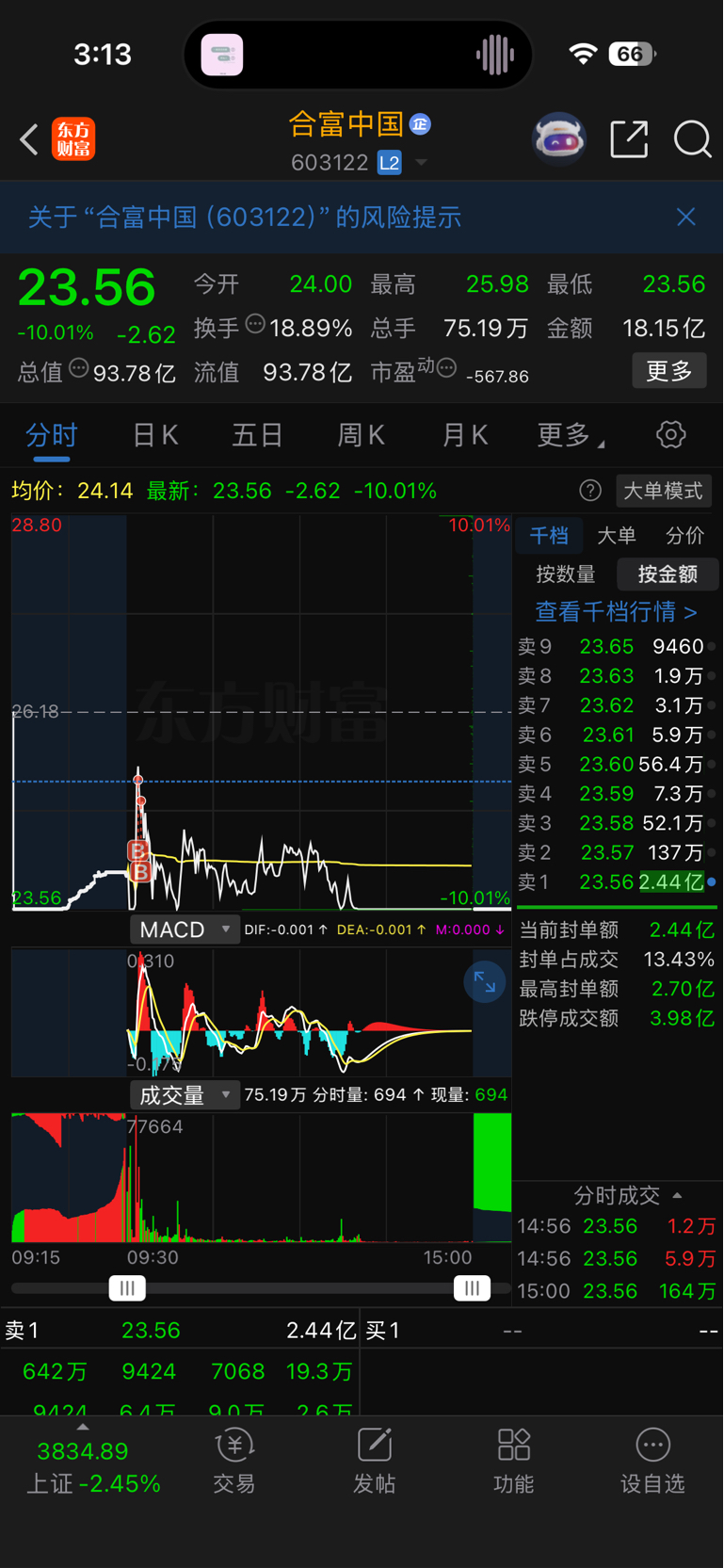724x1568 pixels.
Task: Select the 卖9 23.65 order row
Action: [x=617, y=647]
